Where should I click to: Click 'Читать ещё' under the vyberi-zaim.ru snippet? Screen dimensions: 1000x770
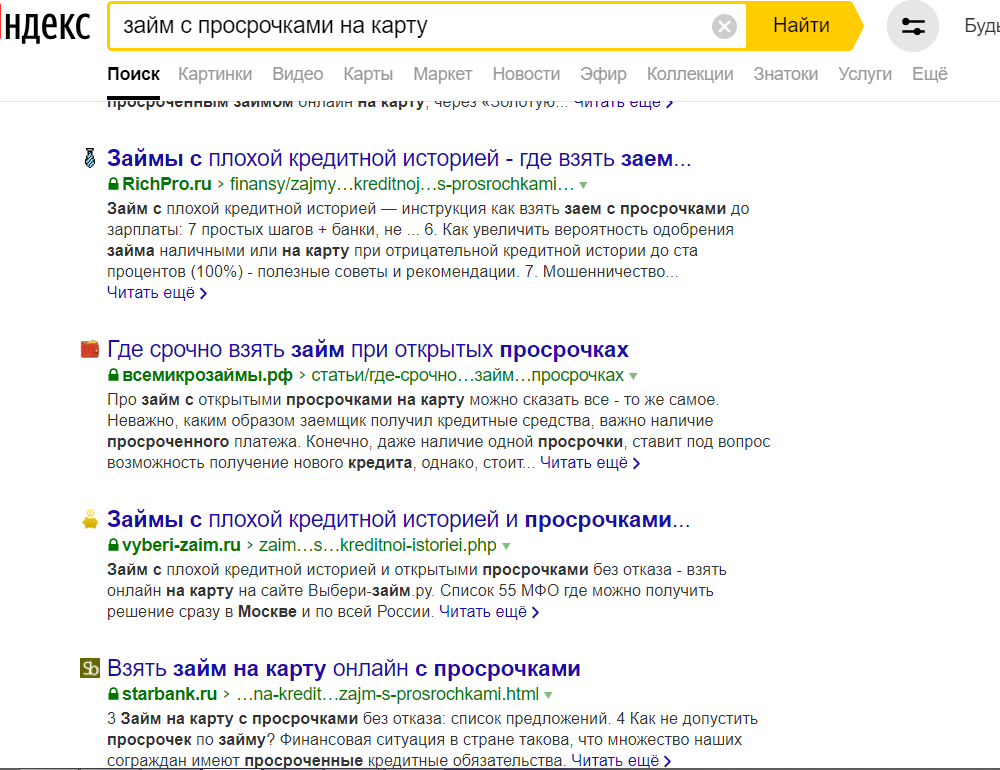pyautogui.click(x=489, y=612)
